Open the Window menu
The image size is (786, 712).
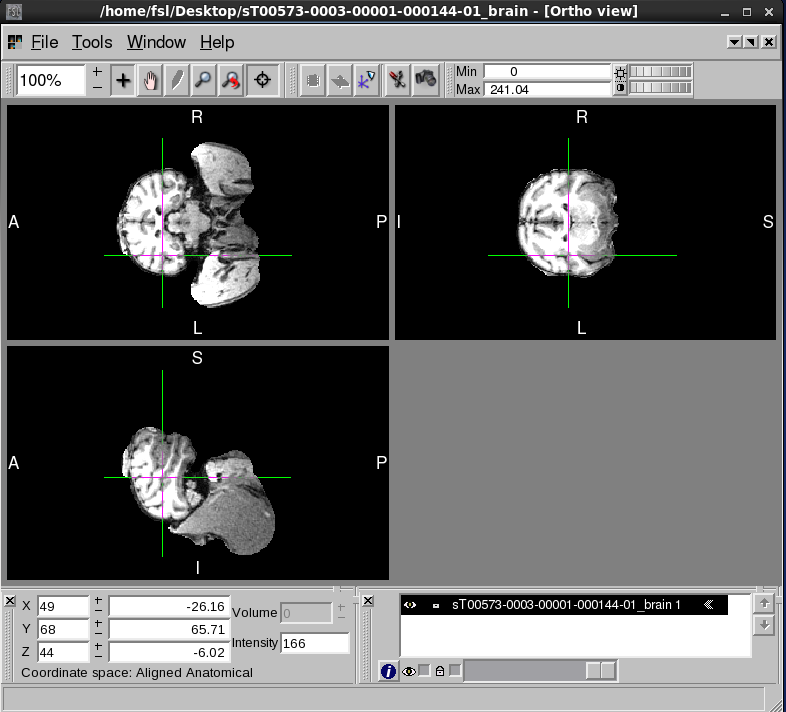[156, 42]
